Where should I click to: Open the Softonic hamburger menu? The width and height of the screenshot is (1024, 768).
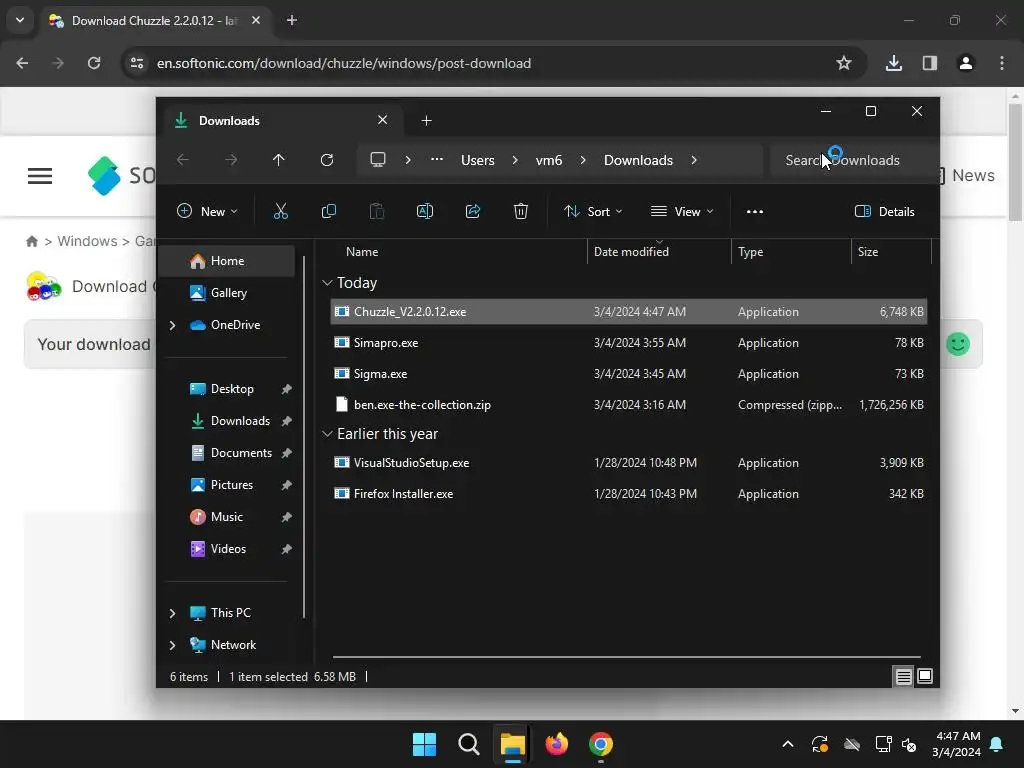click(x=40, y=176)
